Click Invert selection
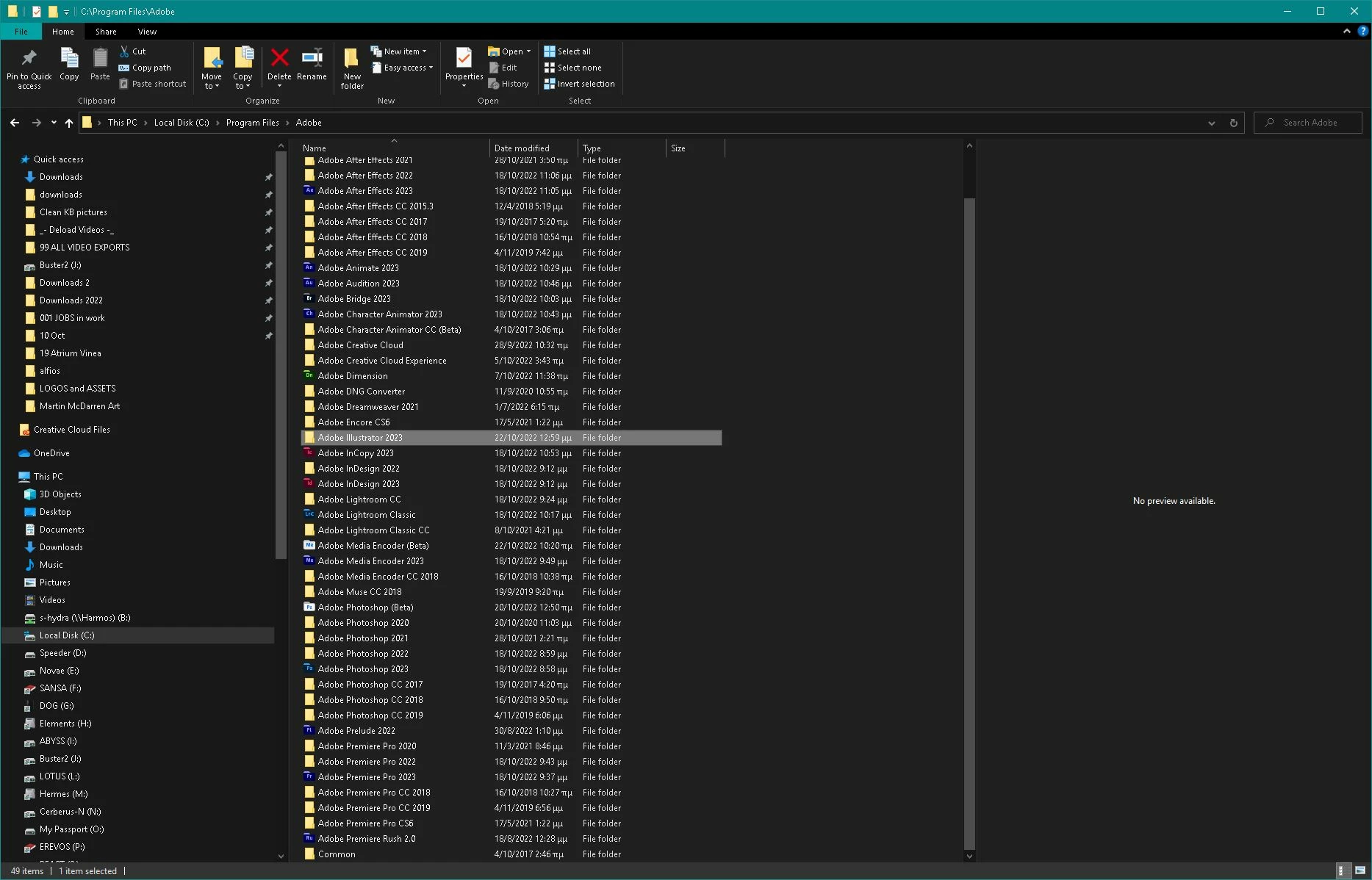 579,84
